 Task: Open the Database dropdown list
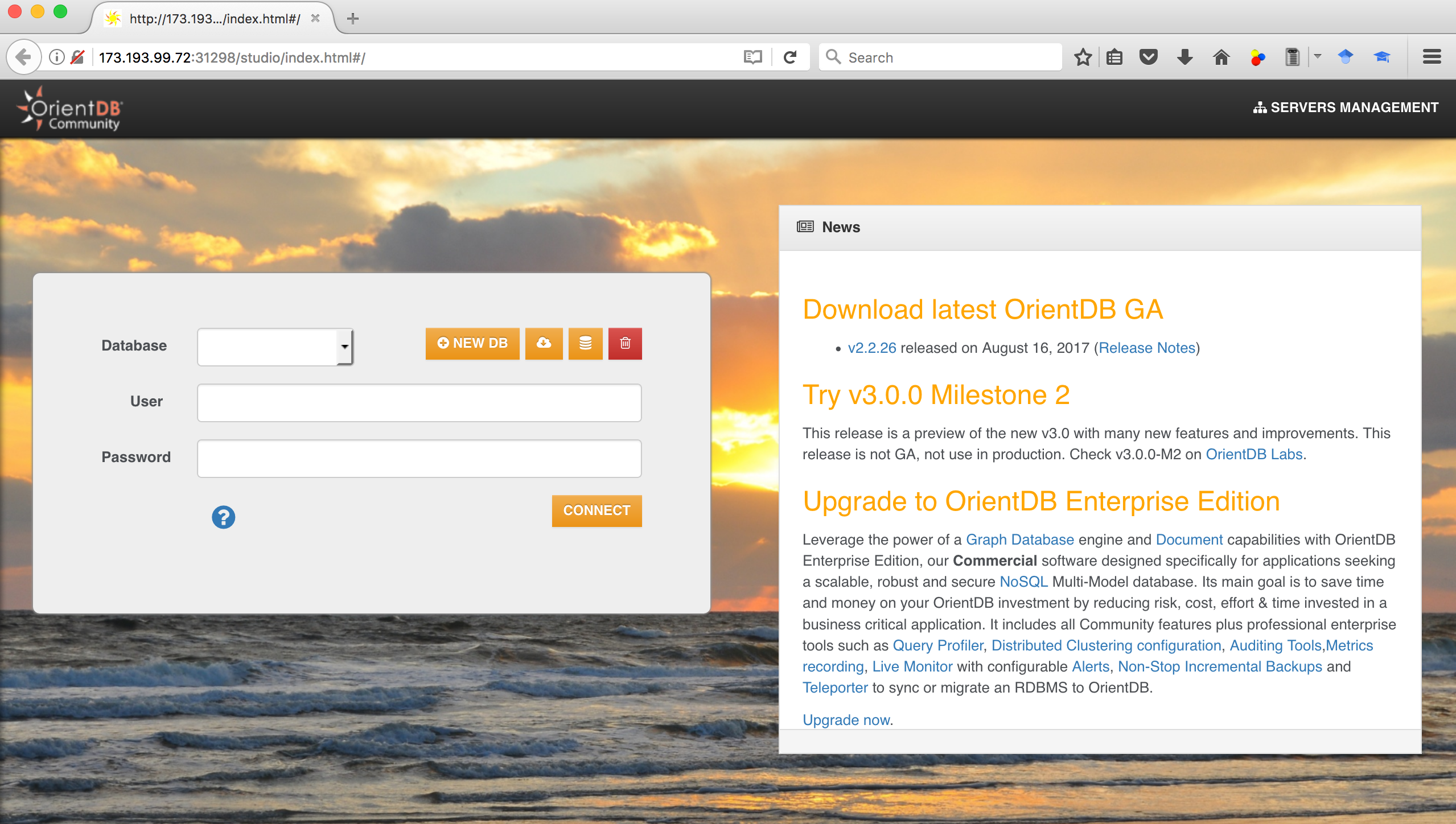pyautogui.click(x=275, y=346)
